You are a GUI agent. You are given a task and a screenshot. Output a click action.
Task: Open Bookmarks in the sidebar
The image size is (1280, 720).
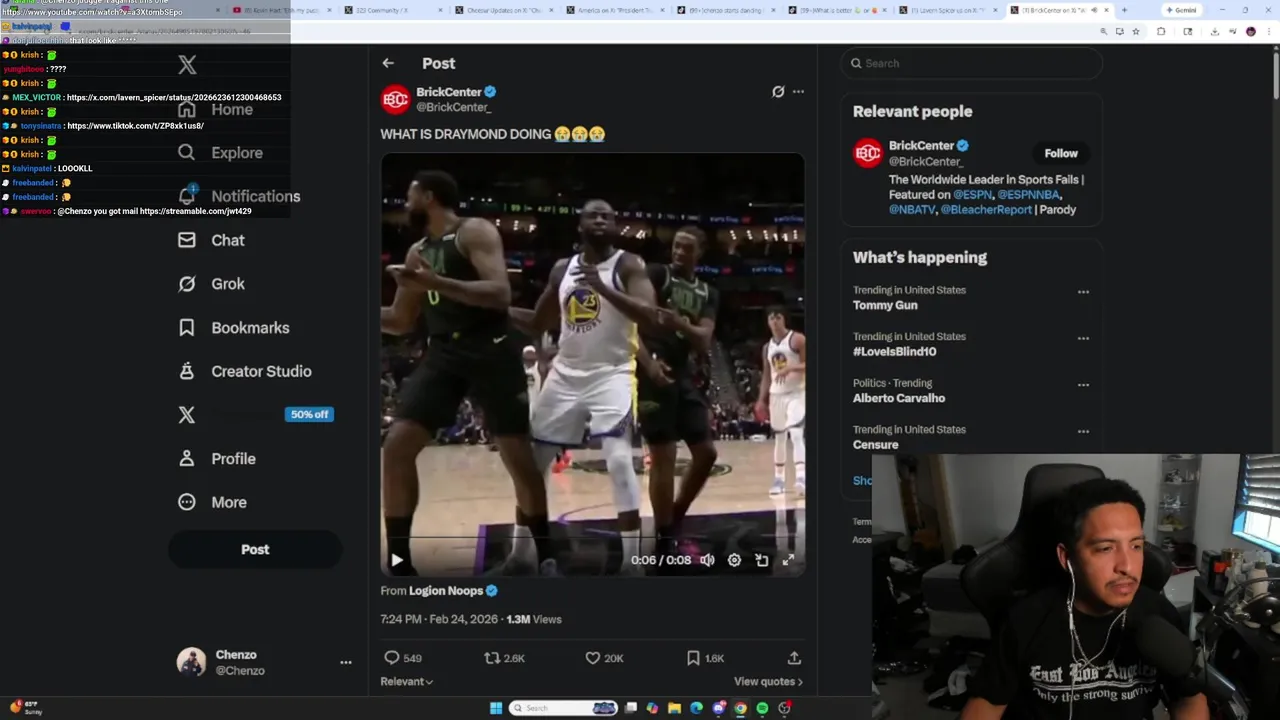pos(233,328)
